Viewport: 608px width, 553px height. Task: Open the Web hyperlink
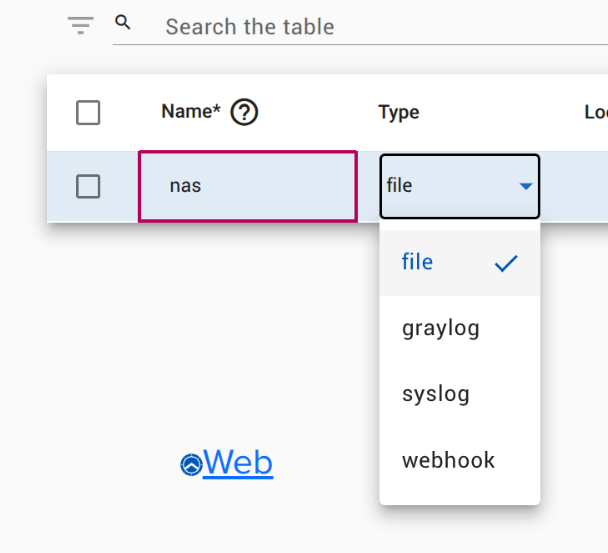[x=238, y=463]
